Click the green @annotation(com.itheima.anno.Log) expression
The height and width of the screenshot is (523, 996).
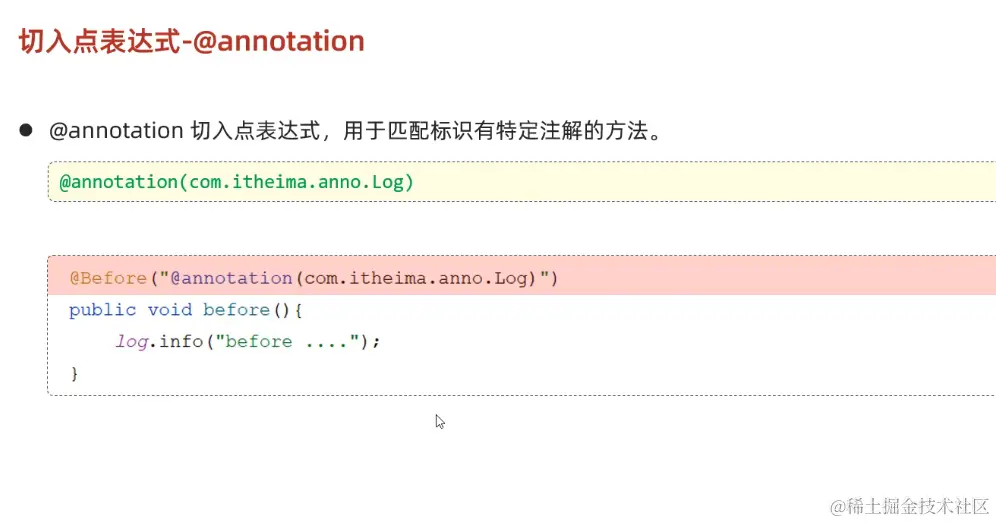click(x=236, y=182)
